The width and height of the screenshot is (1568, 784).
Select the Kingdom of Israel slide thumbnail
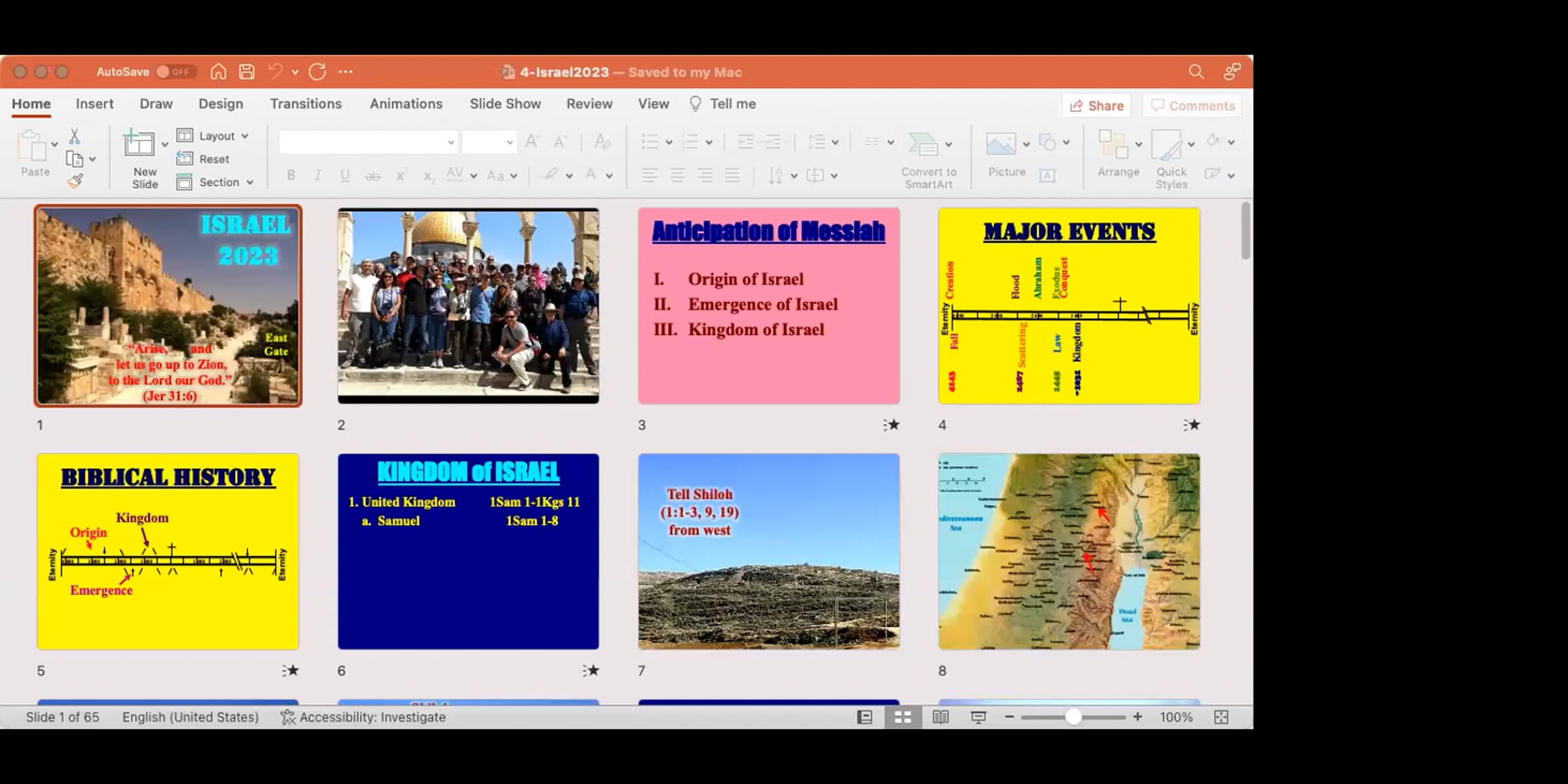[468, 551]
